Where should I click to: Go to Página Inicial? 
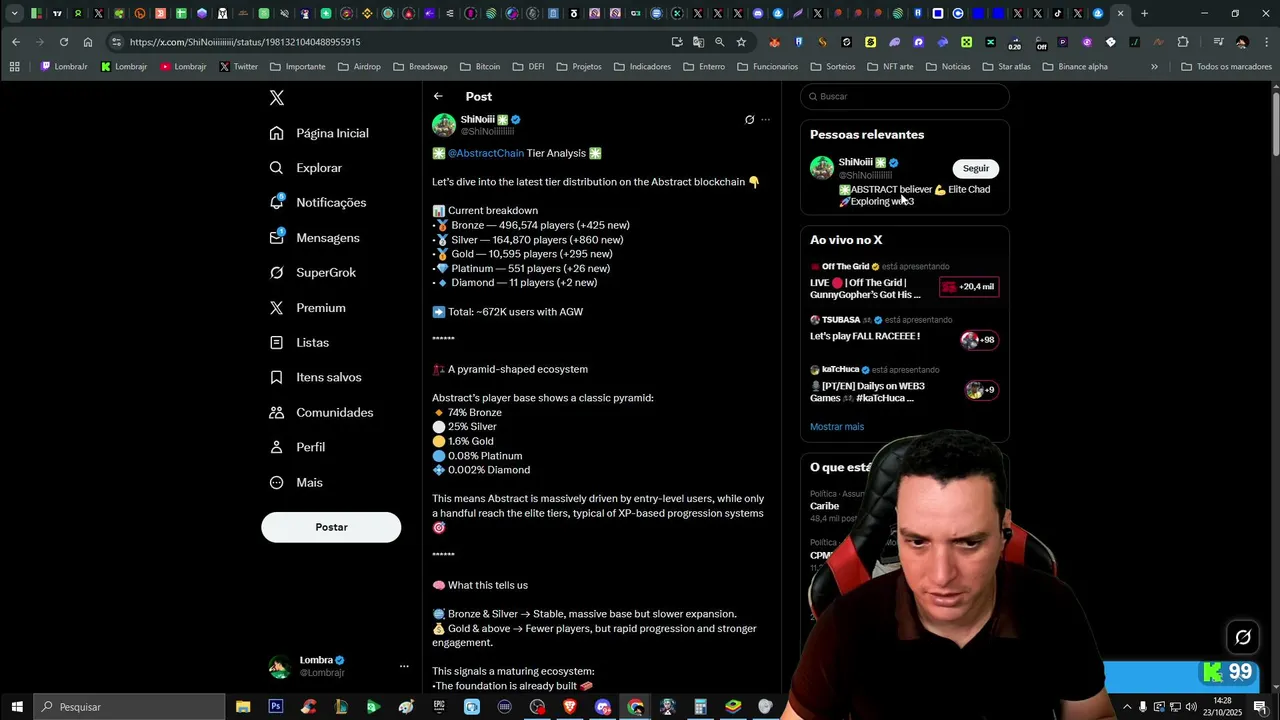coord(319,133)
